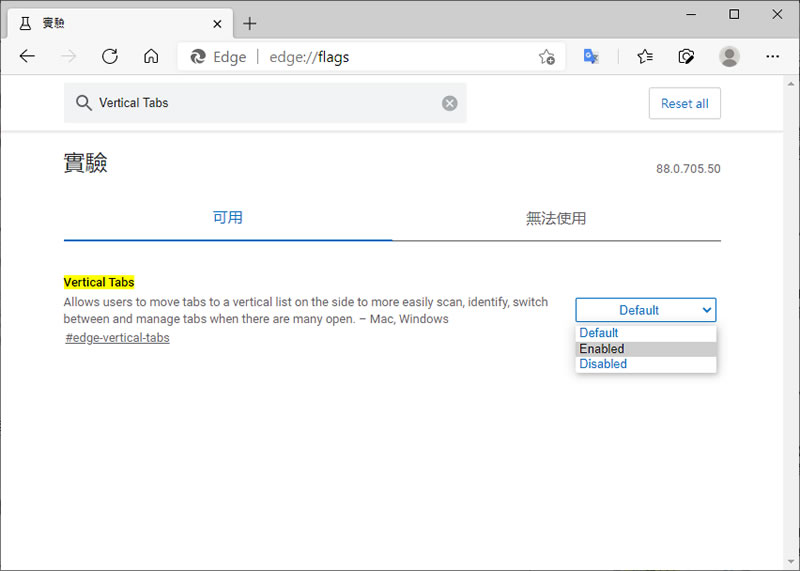Click the forward navigation arrow
This screenshot has height=571, width=800.
(x=68, y=56)
